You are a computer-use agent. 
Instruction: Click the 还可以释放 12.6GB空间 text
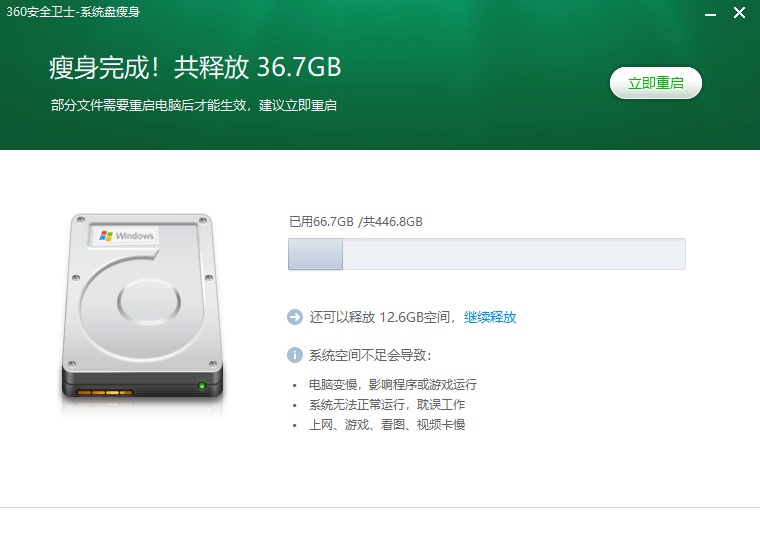click(x=381, y=317)
